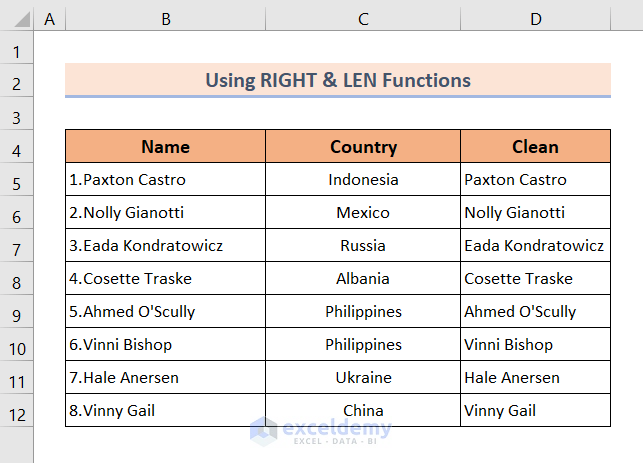
Task: Select column B header
Action: [x=165, y=18]
